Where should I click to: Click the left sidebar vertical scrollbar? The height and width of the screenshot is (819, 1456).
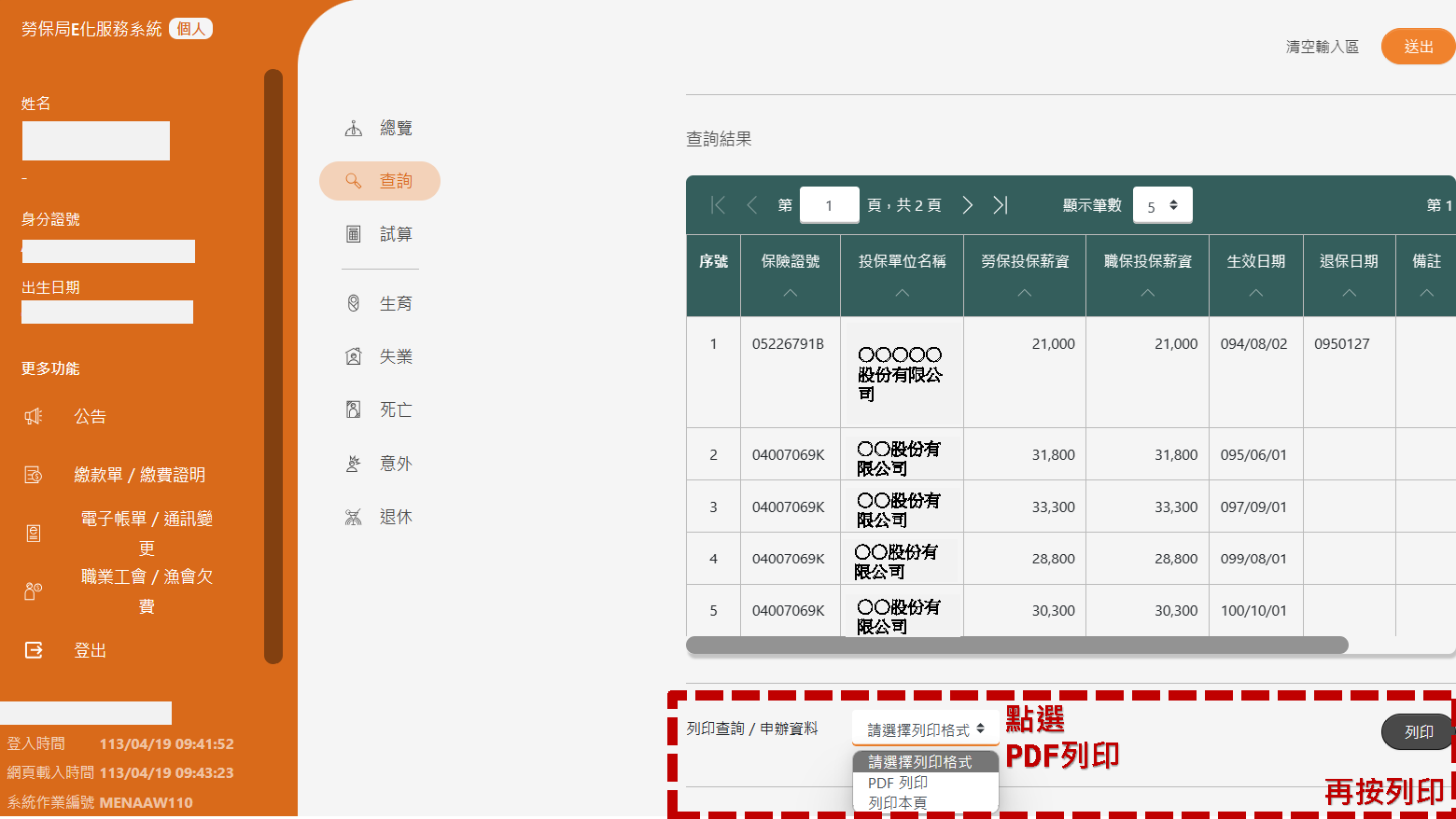click(x=273, y=367)
